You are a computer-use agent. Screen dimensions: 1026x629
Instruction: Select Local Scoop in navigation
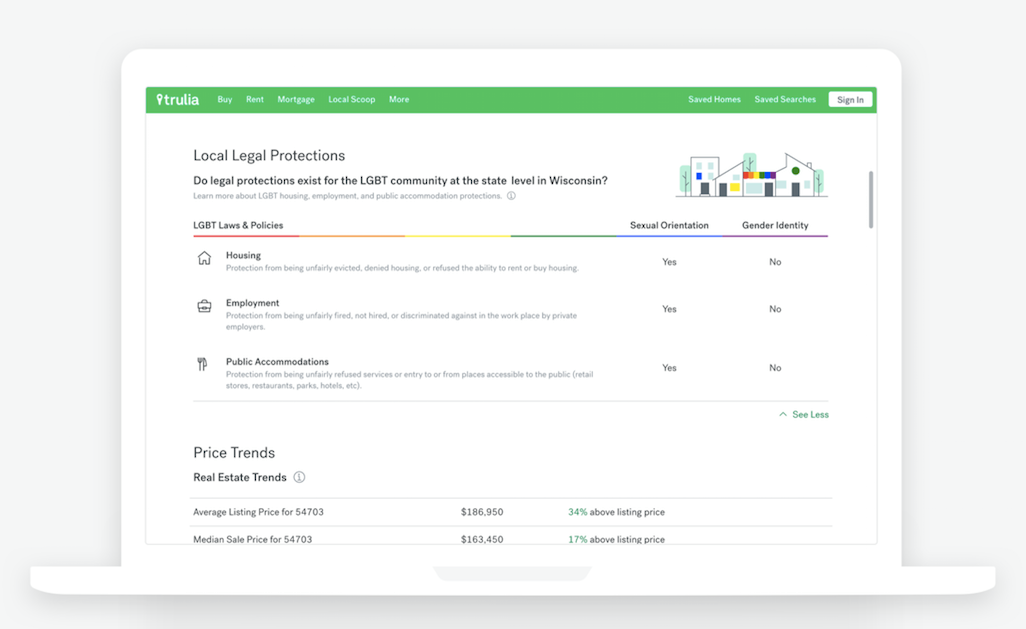point(352,100)
